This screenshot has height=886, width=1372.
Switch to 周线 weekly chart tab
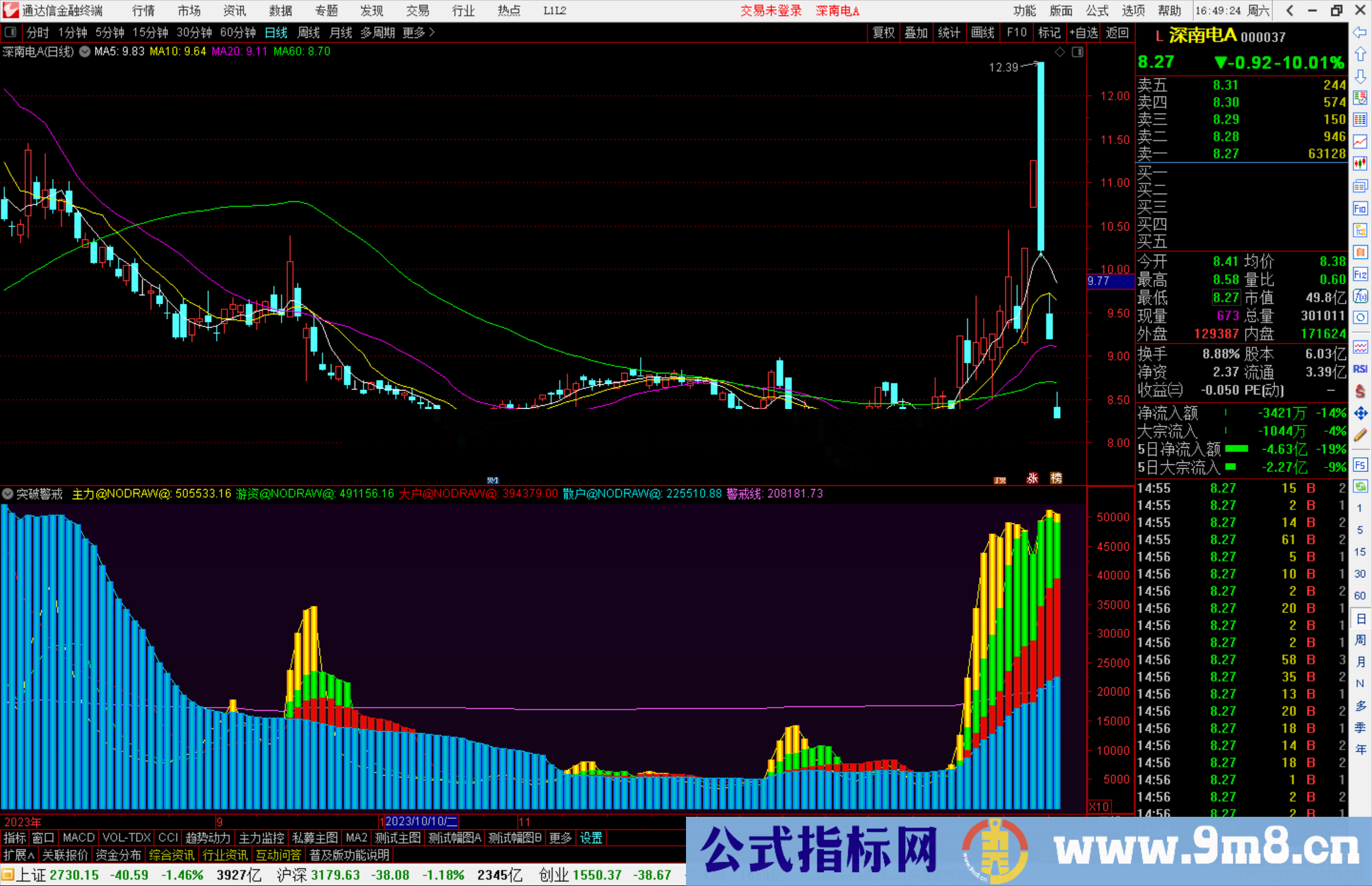point(309,32)
